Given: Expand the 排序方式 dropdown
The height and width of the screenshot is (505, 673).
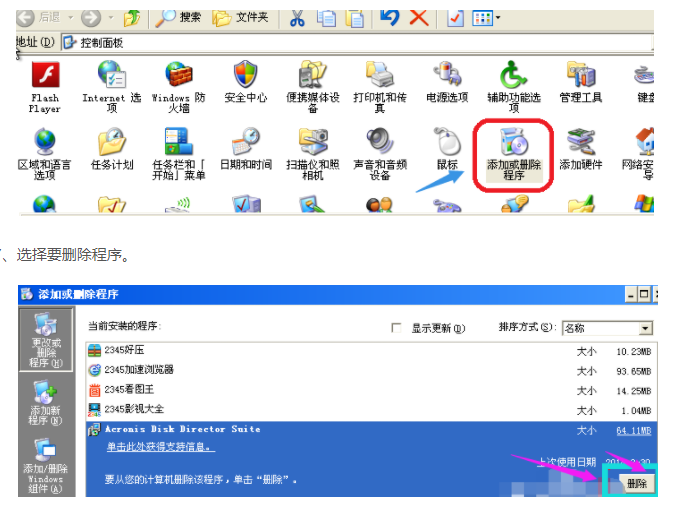Looking at the screenshot, I should click(645, 328).
